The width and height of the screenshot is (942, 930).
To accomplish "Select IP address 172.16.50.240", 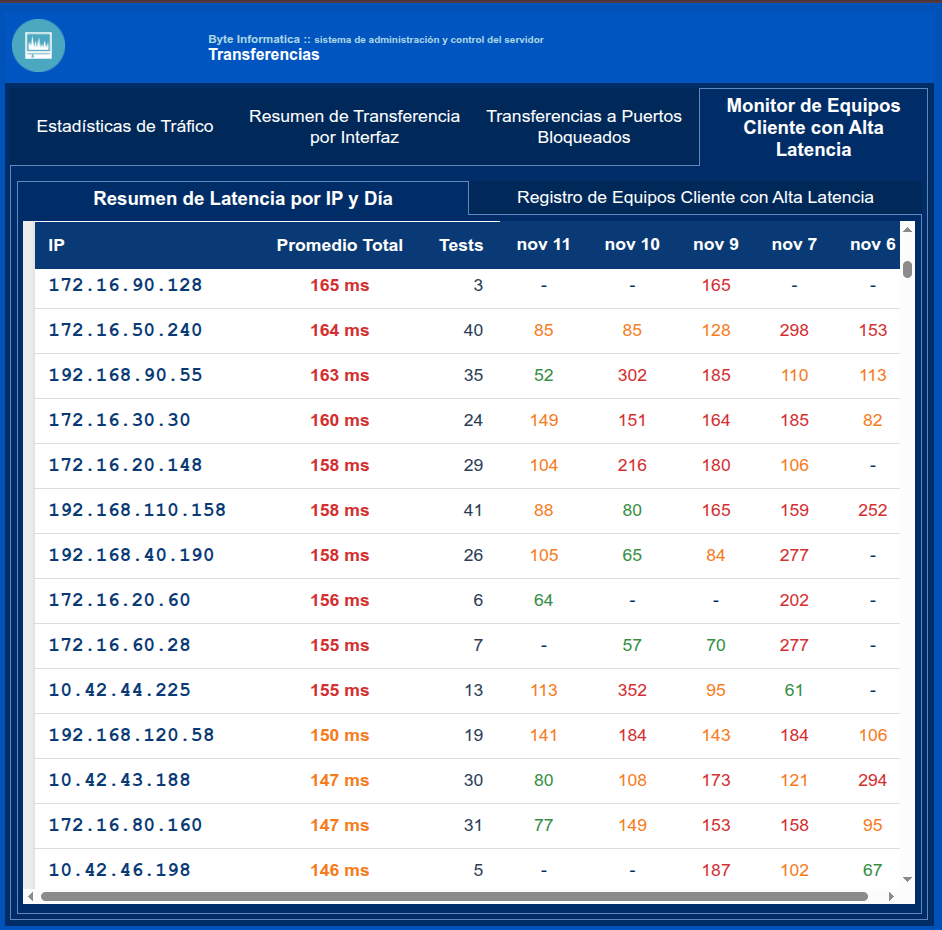I will tap(125, 331).
